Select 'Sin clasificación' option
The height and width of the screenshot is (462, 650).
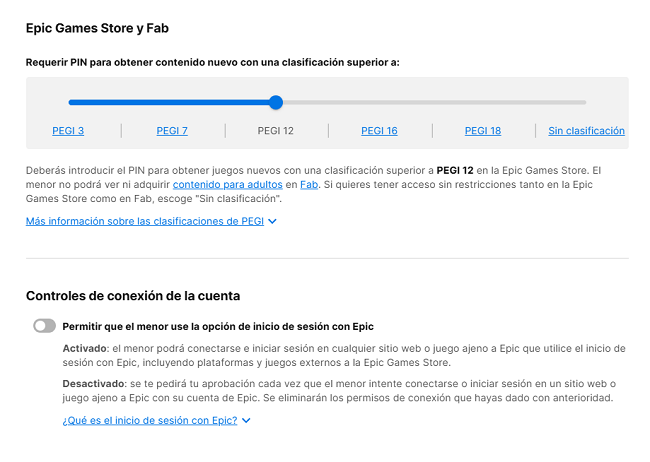pos(586,131)
